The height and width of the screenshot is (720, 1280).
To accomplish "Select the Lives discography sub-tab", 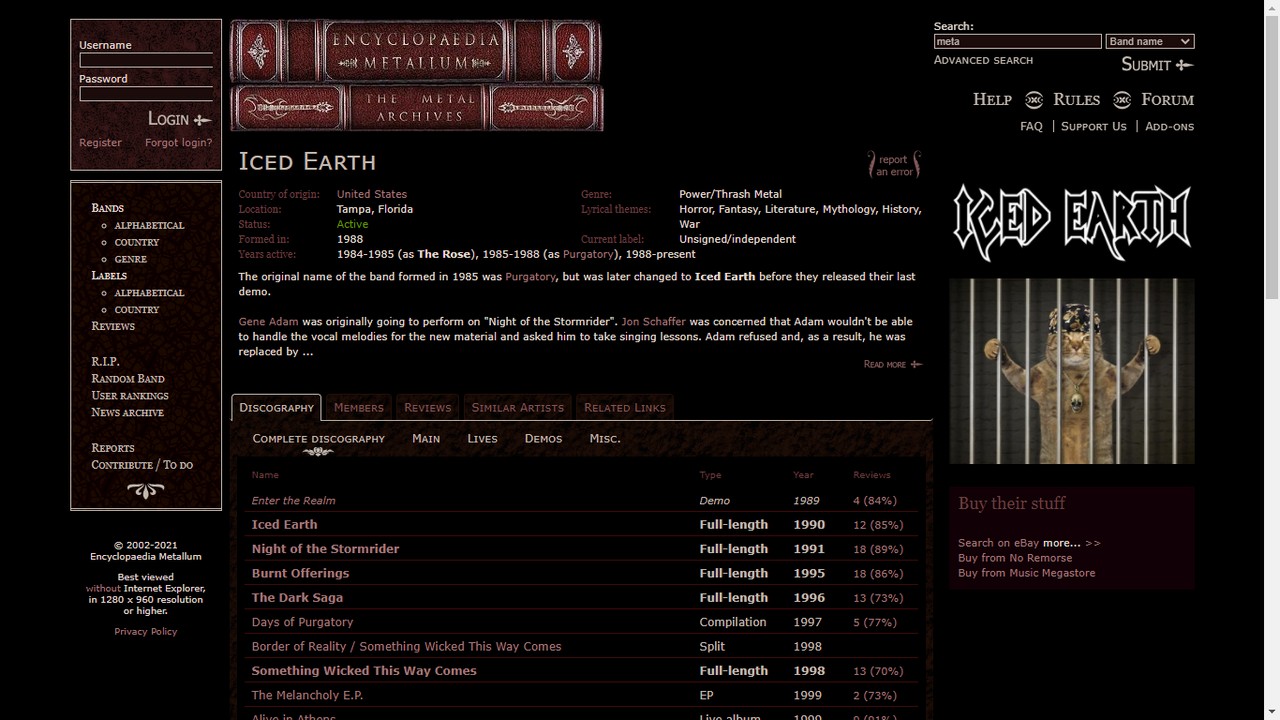I will pyautogui.click(x=482, y=439).
